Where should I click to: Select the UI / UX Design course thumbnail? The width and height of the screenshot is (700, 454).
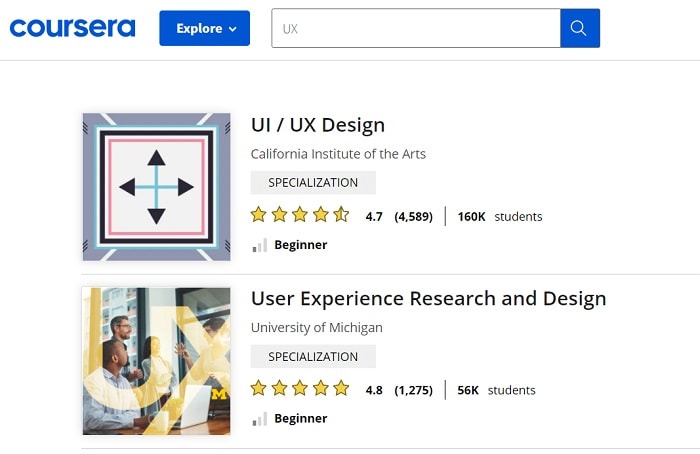156,187
